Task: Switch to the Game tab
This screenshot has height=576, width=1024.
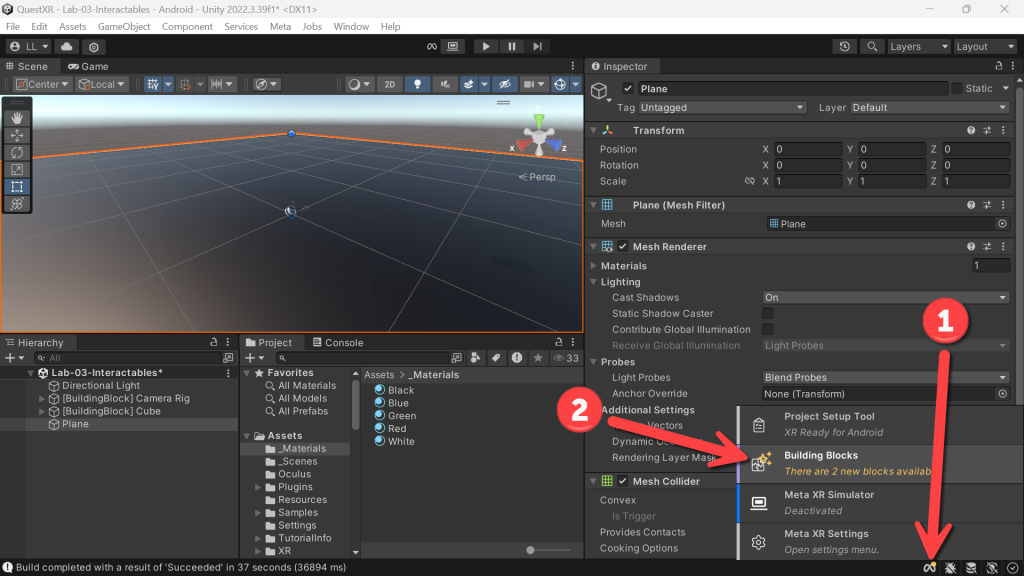Action: click(88, 67)
